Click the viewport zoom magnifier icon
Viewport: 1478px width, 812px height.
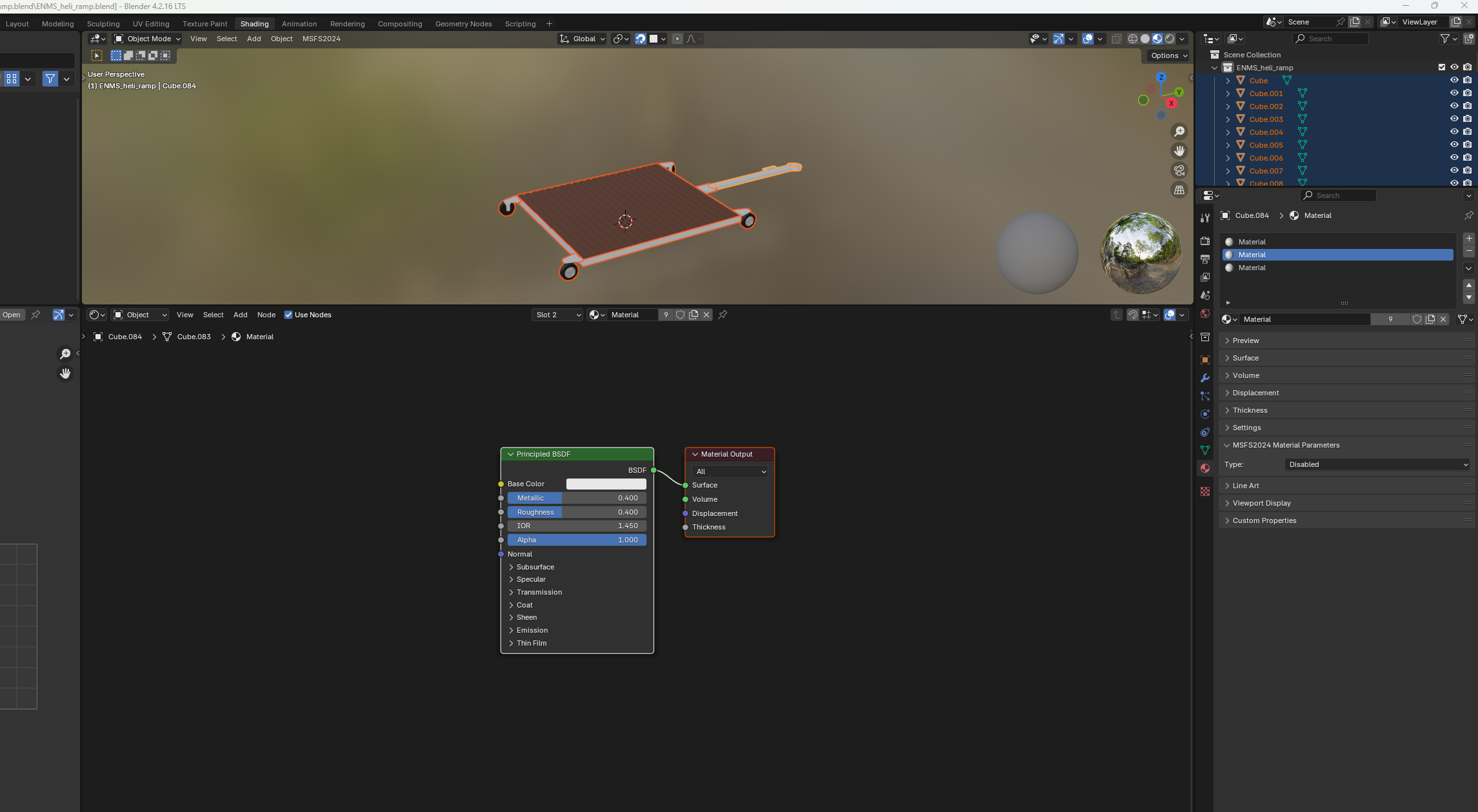point(1179,132)
